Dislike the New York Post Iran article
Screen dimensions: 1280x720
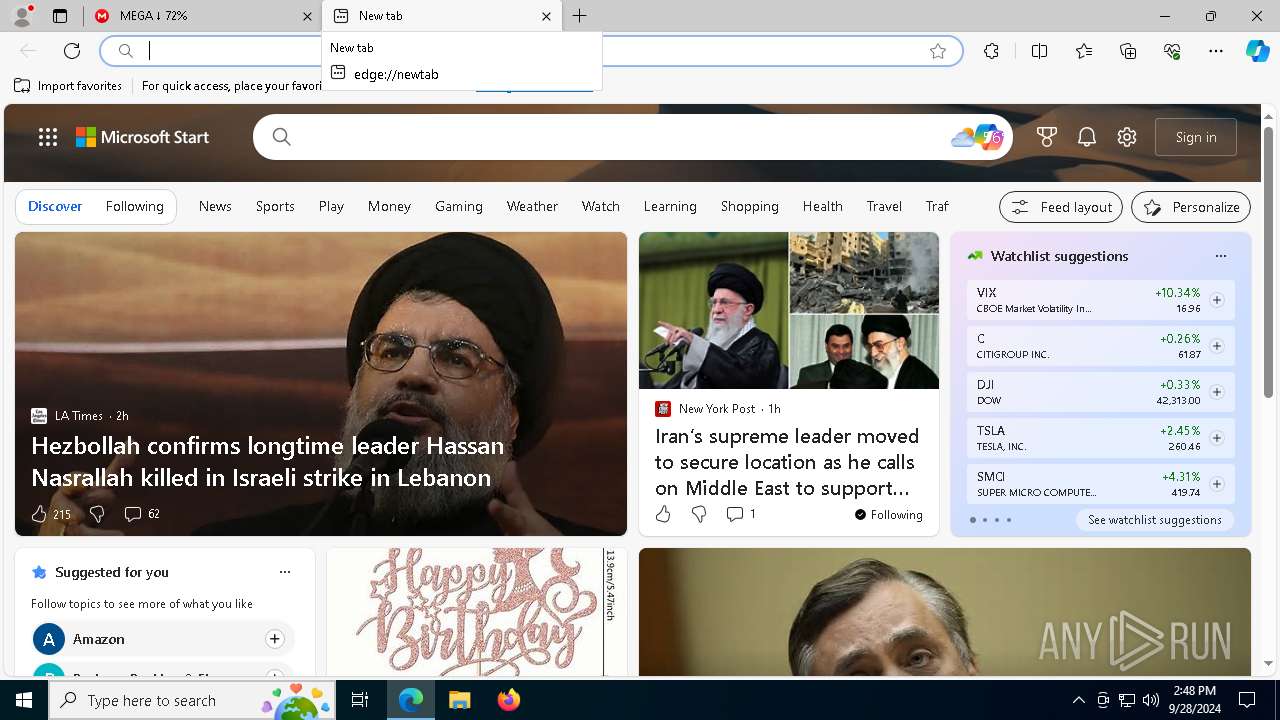click(x=699, y=514)
